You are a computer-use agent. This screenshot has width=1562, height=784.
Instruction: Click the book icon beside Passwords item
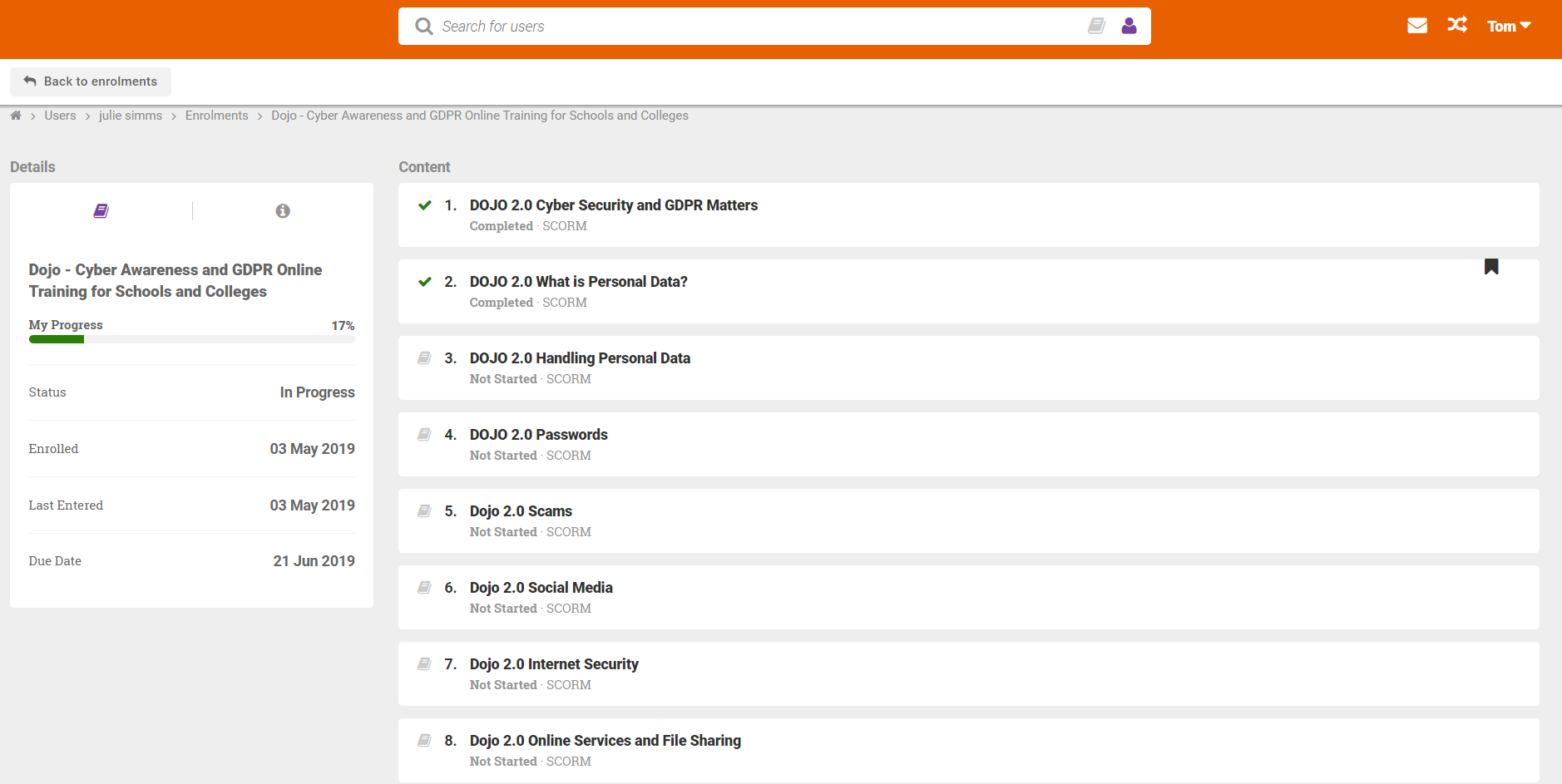pos(424,435)
